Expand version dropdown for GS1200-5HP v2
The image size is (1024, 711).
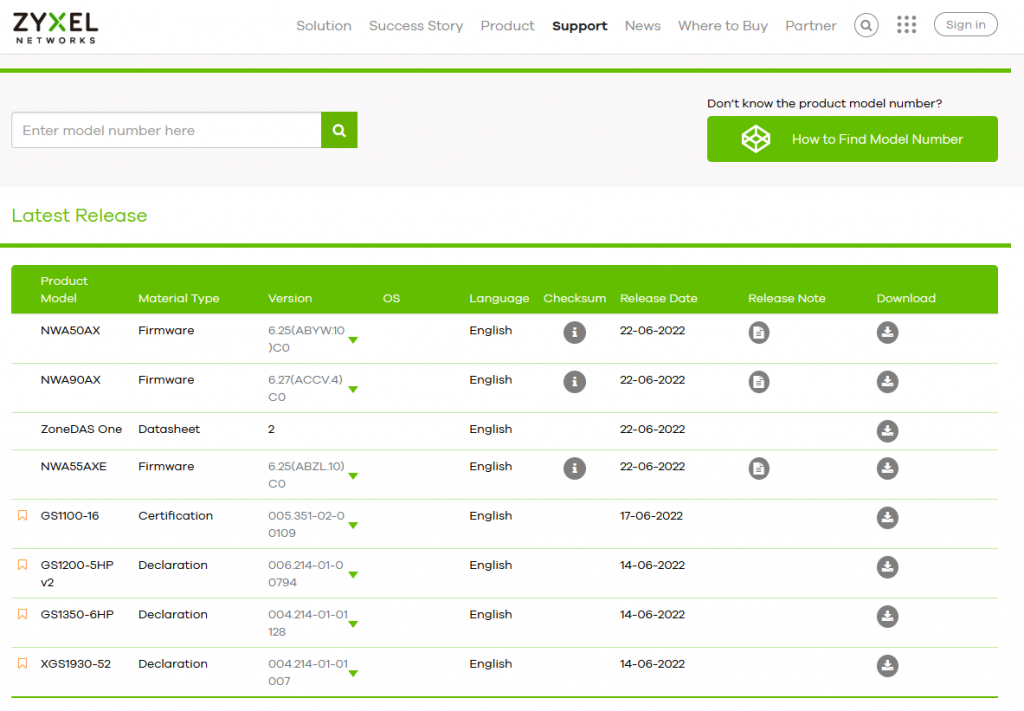[353, 575]
